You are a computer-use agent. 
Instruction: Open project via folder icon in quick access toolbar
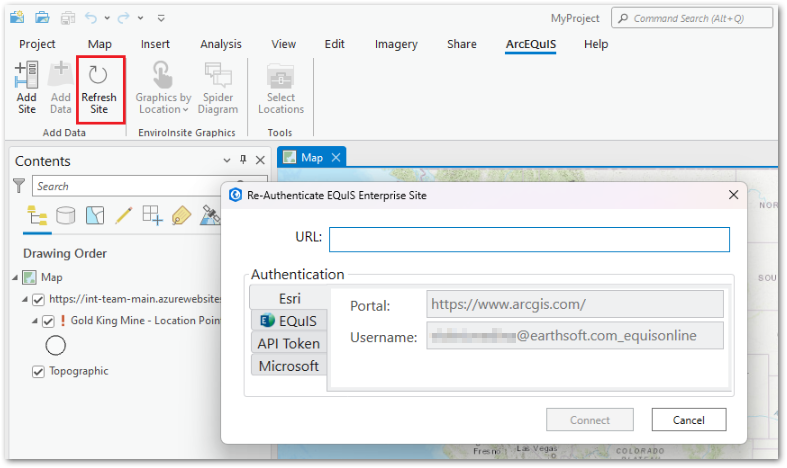point(42,18)
